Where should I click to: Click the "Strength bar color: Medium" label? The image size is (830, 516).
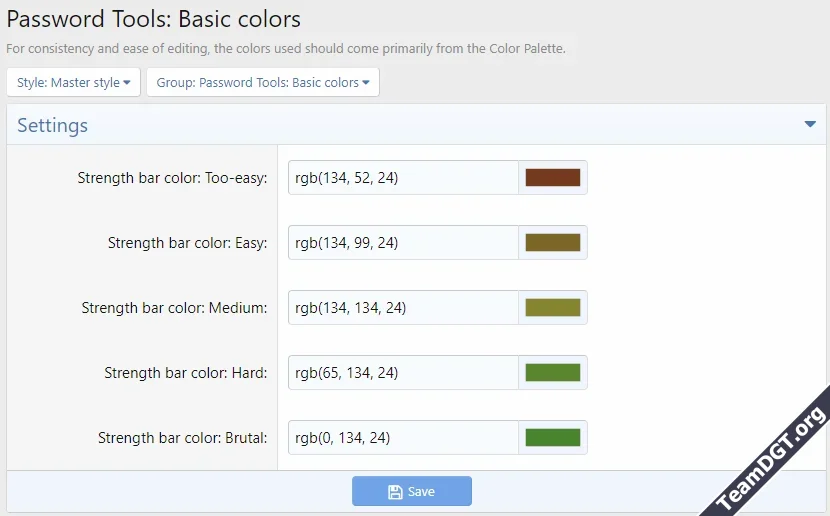(174, 308)
